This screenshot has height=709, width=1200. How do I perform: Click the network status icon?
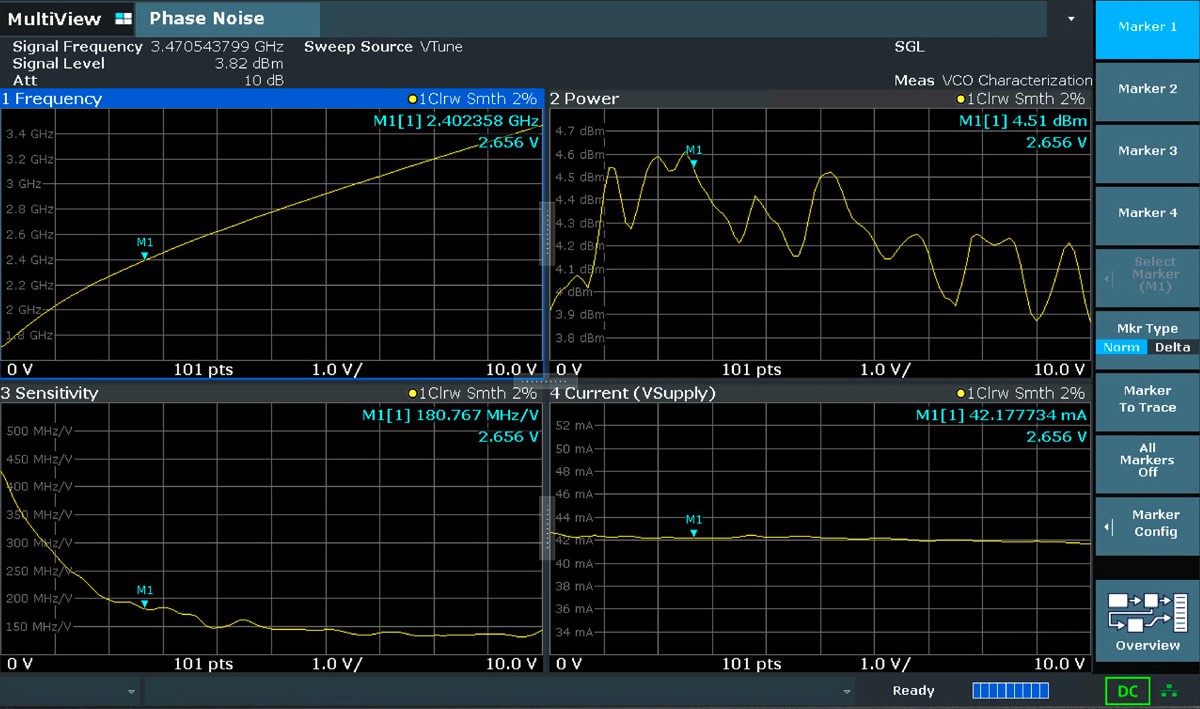(1169, 691)
